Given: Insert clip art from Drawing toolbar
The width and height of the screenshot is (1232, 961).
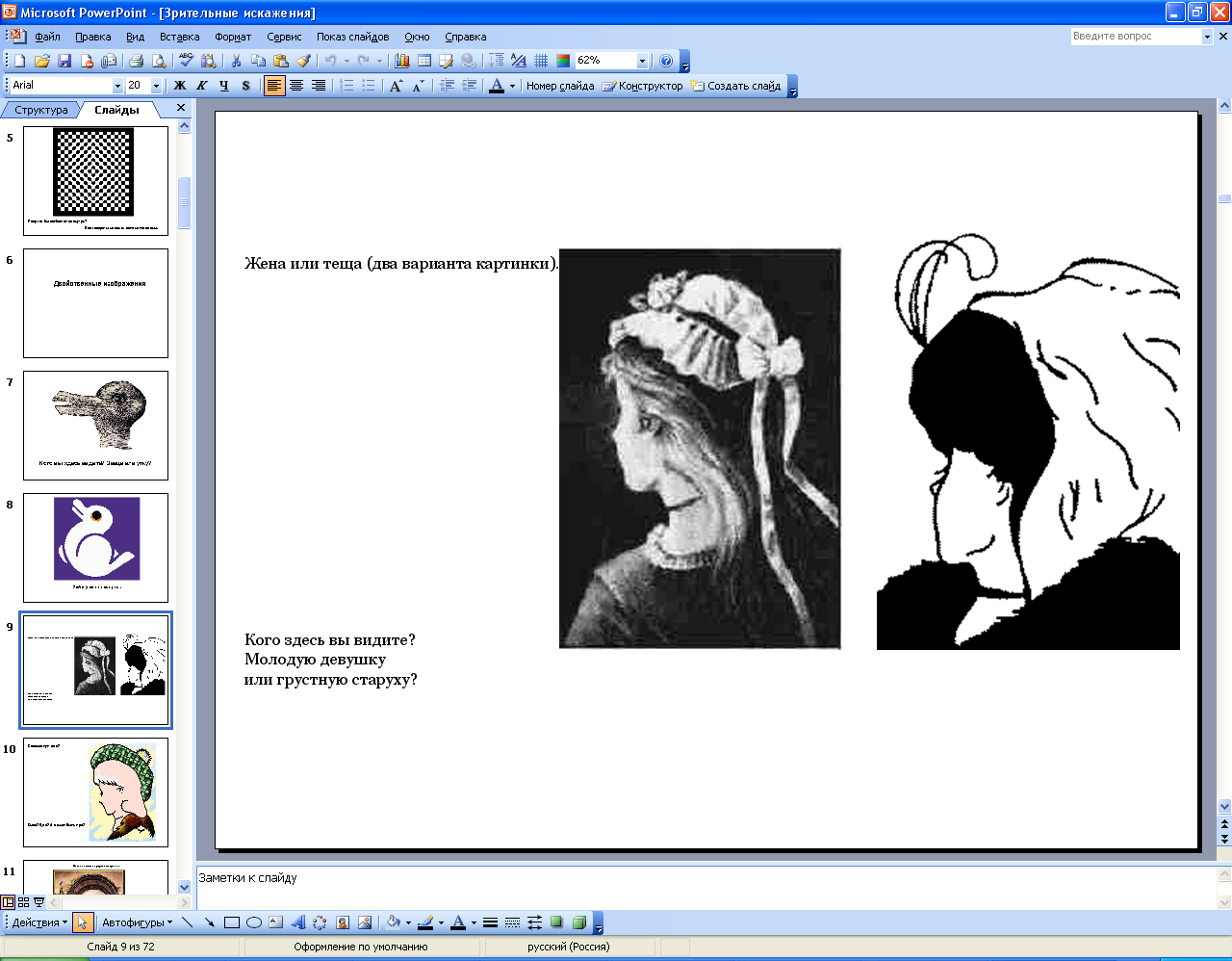Looking at the screenshot, I should point(343,922).
